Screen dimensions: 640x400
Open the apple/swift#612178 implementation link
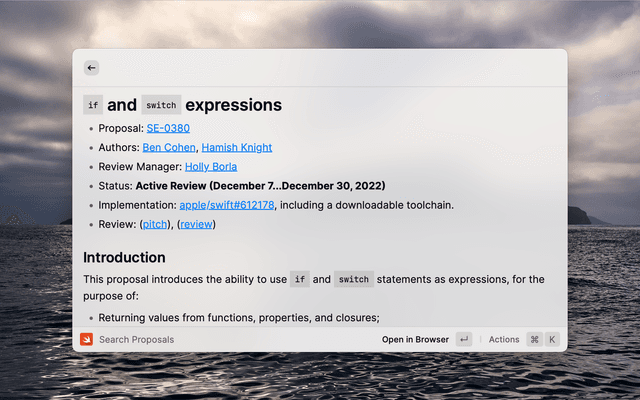[227, 205]
